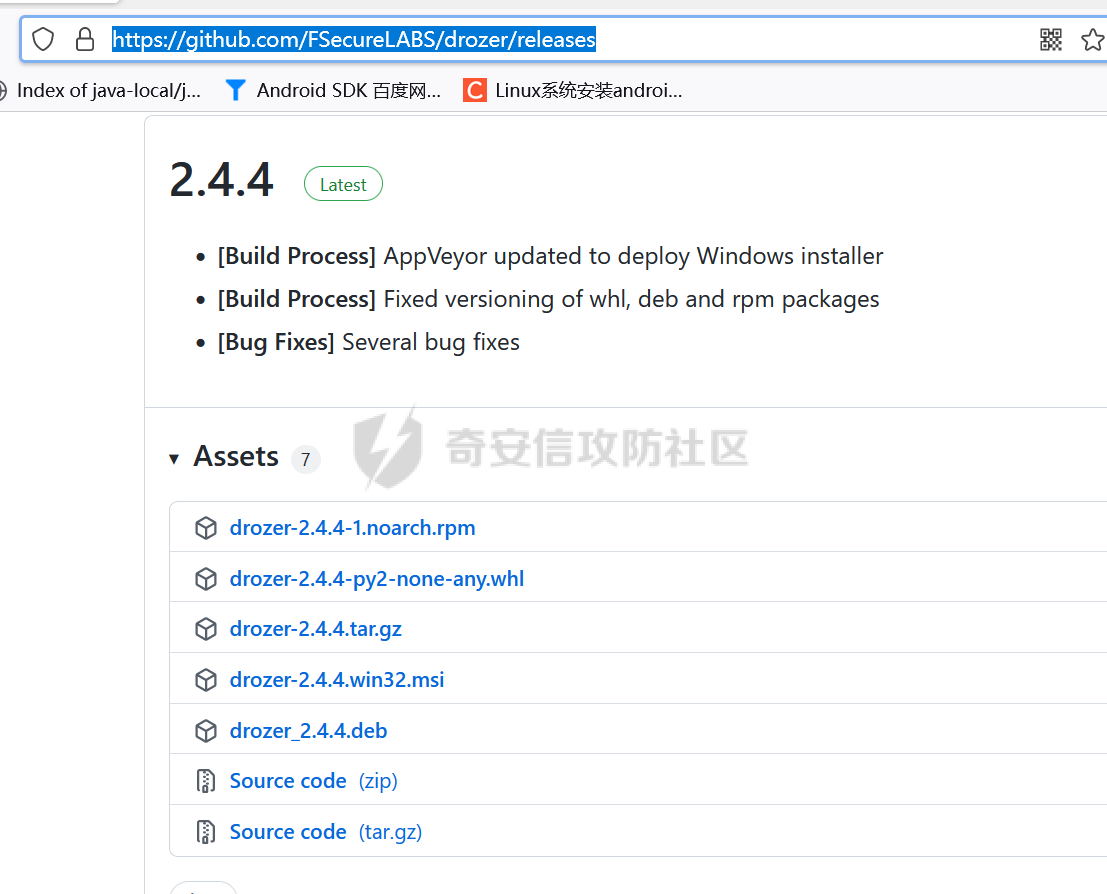Click the package icon beside drozer_2.4.4.deb
Viewport: 1107px width, 894px height.
click(x=205, y=731)
